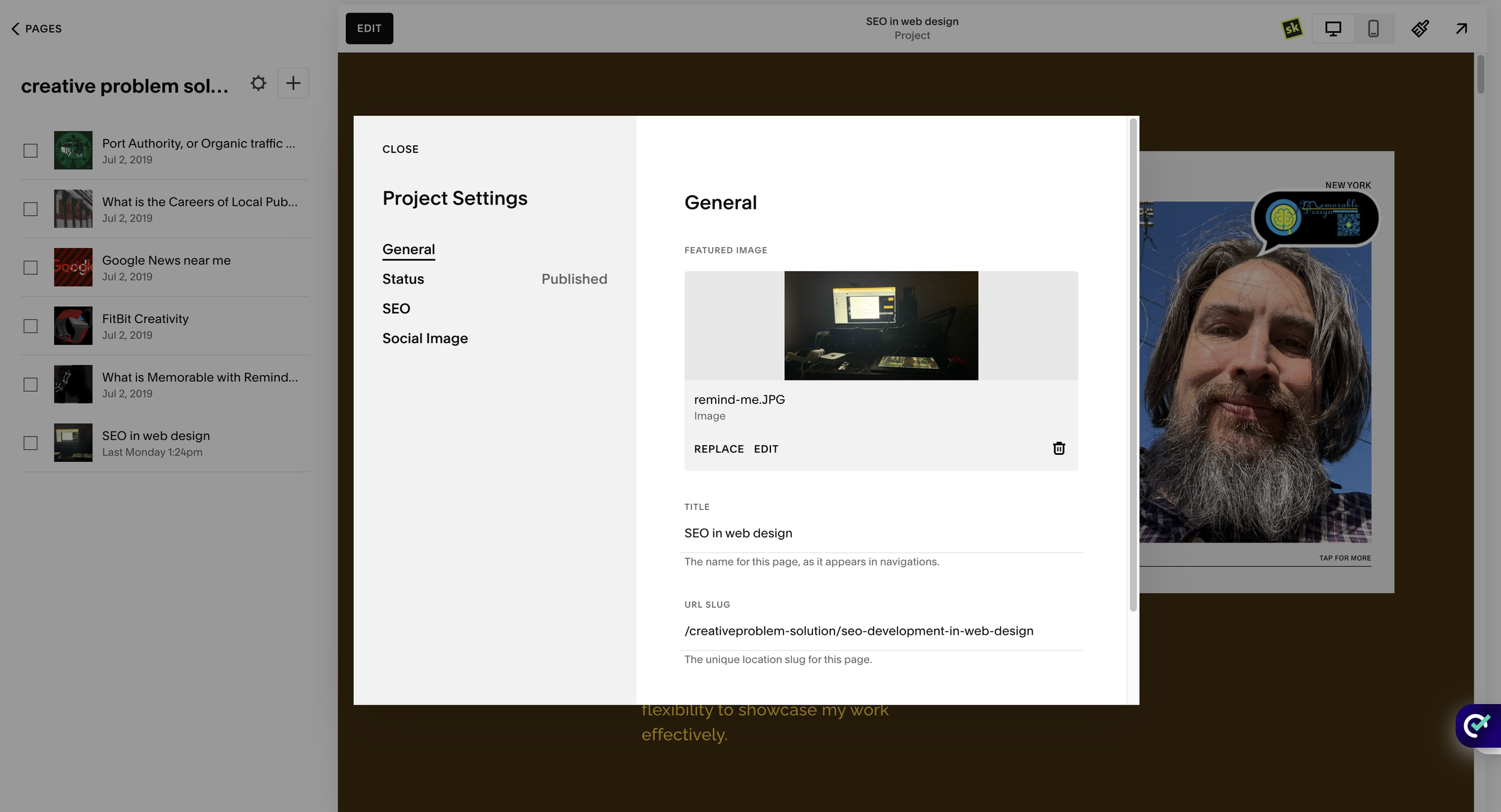Open the SEO settings tab
Screen dimensions: 1501x812
(396, 308)
